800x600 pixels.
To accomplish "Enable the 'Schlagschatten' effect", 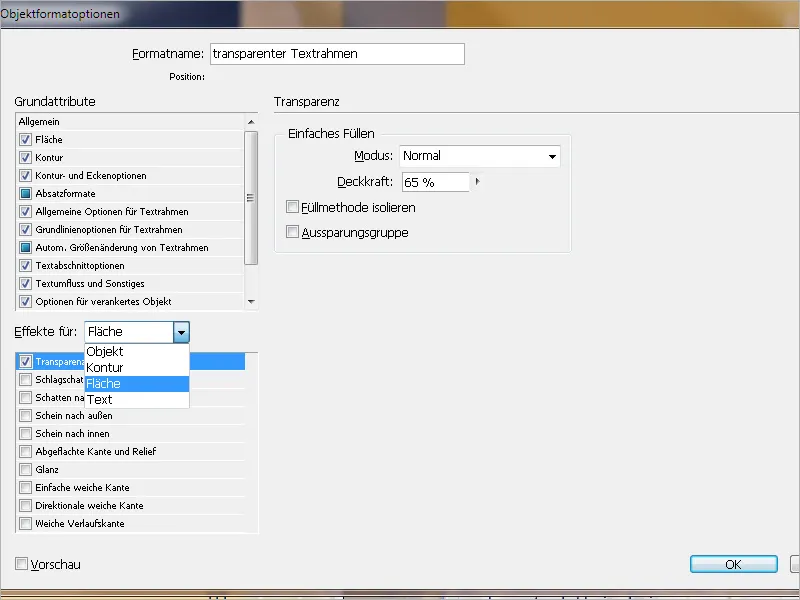I will 25,379.
